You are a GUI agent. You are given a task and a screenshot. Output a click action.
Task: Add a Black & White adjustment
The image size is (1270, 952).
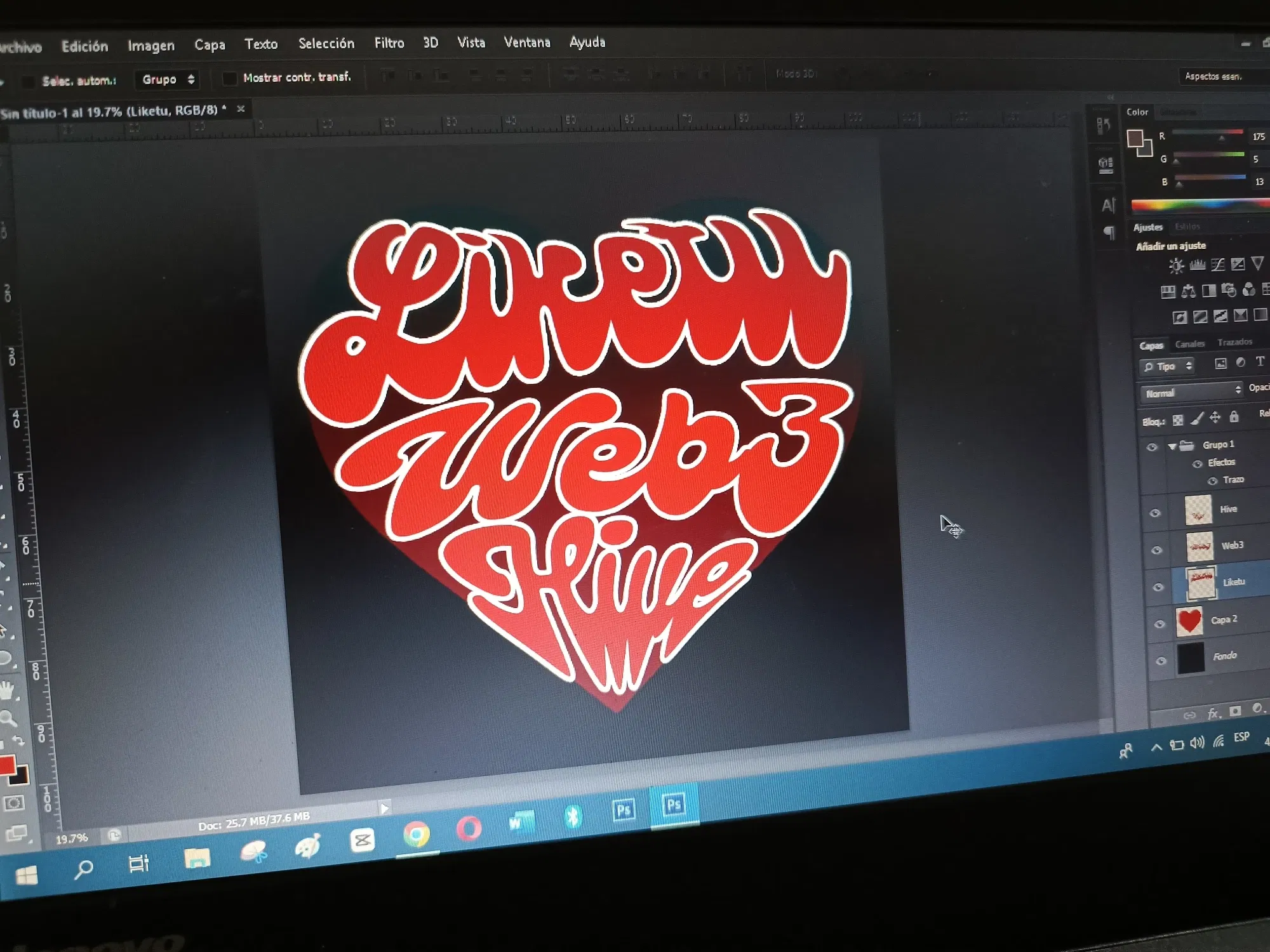1208,291
